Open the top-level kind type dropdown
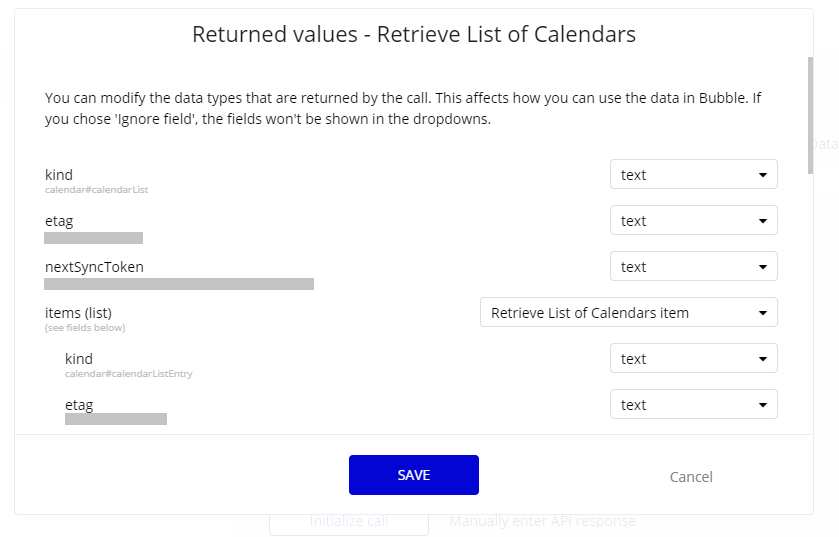Viewport: 839px width, 537px height. [693, 175]
